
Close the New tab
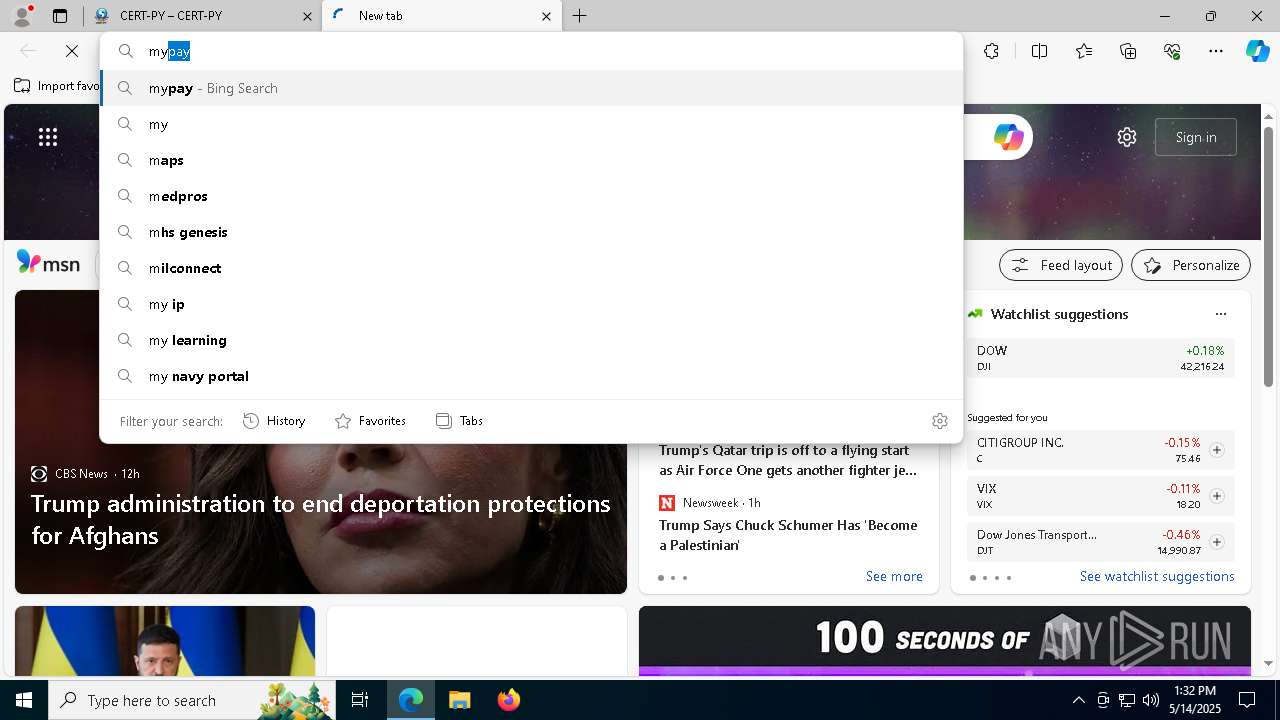coord(546,16)
